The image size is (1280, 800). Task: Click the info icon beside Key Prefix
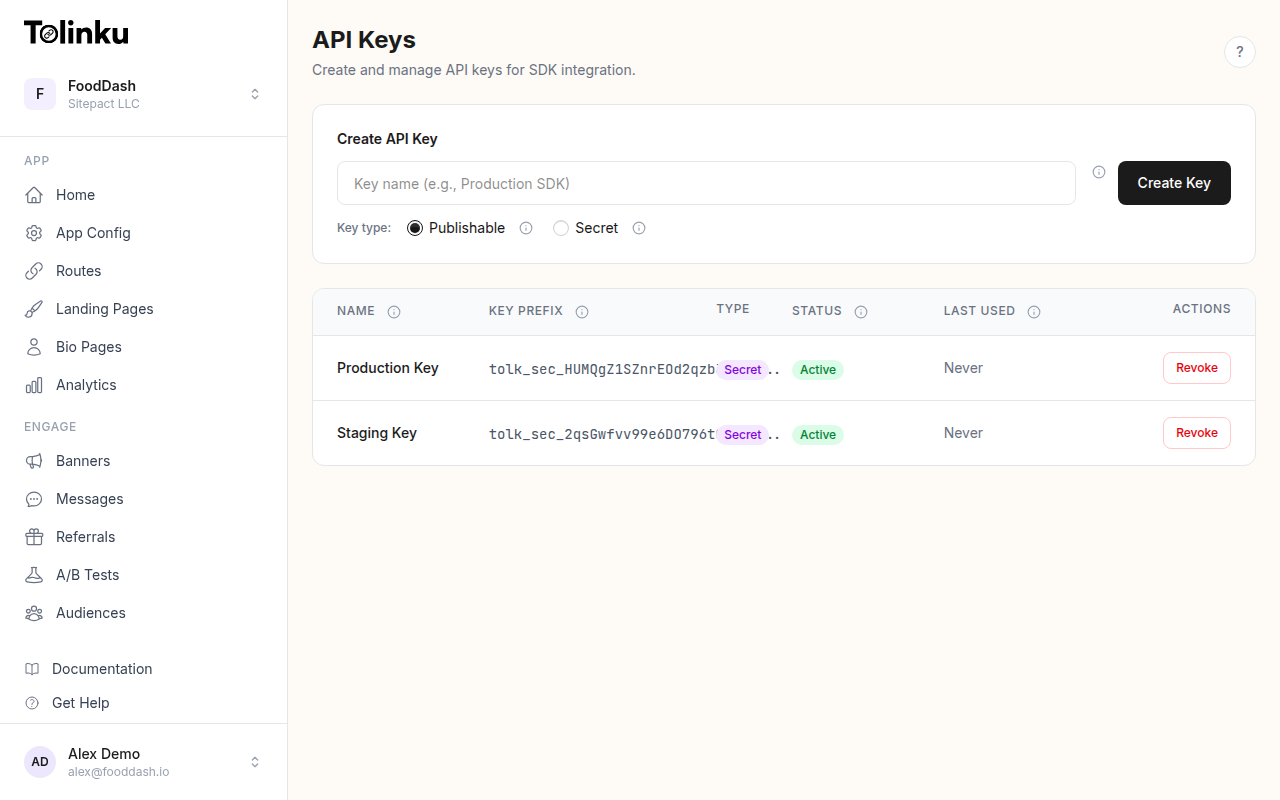pyautogui.click(x=582, y=311)
